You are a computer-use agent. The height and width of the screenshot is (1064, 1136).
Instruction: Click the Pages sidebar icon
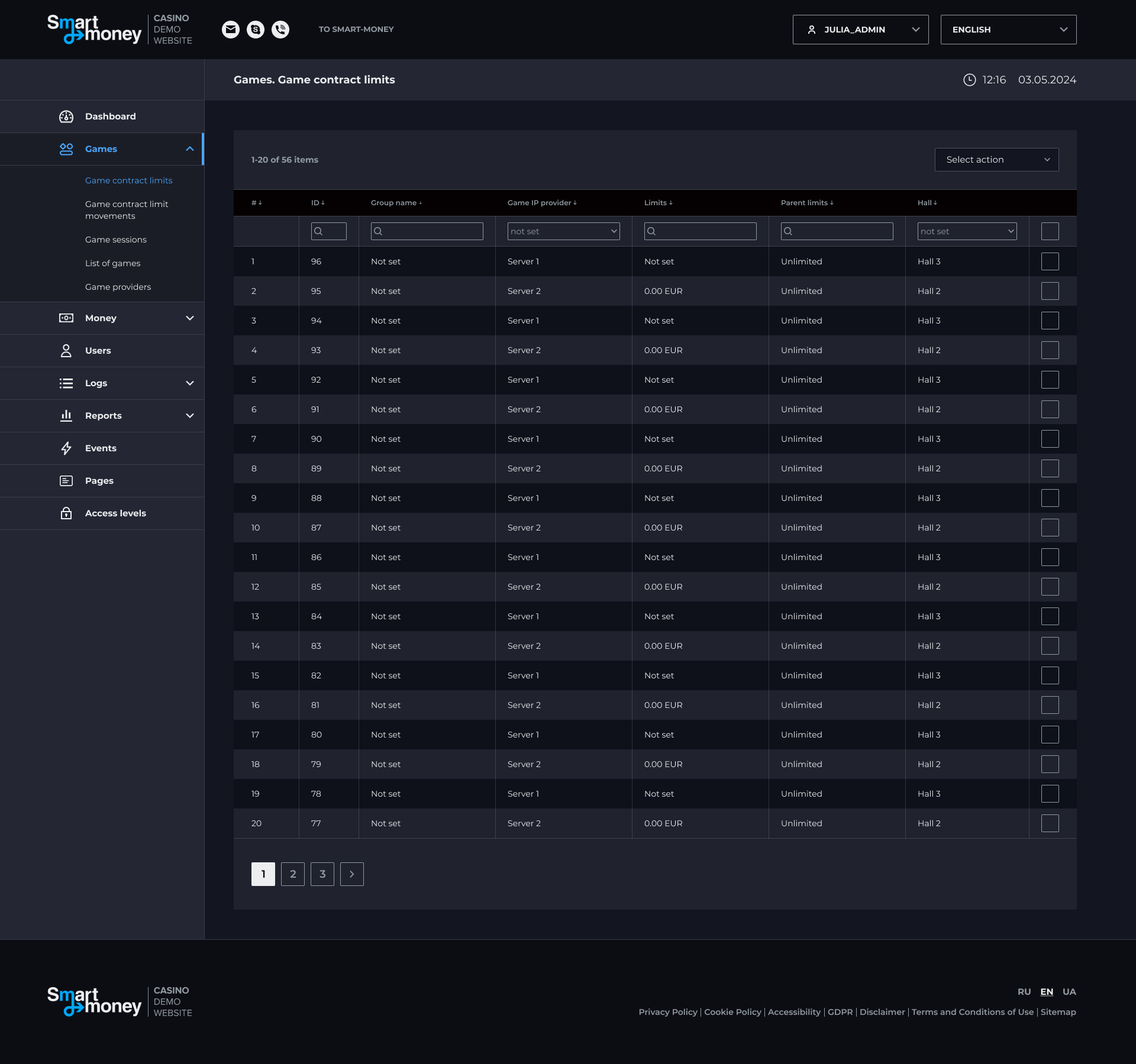(x=66, y=481)
